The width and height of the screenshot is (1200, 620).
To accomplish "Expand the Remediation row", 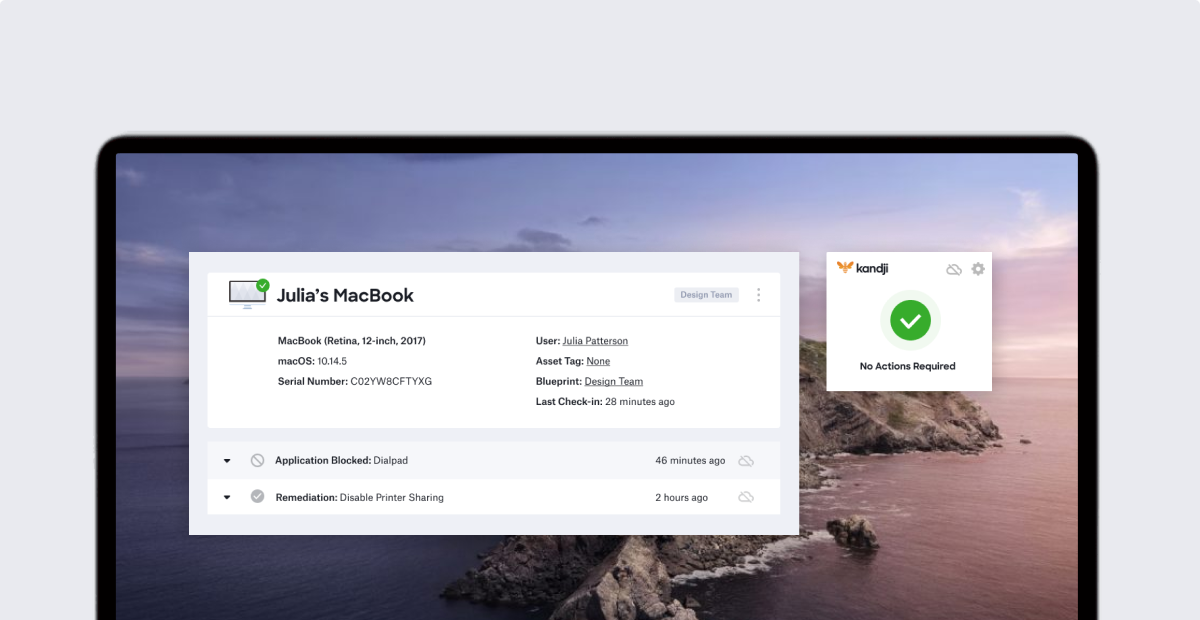I will pyautogui.click(x=227, y=497).
